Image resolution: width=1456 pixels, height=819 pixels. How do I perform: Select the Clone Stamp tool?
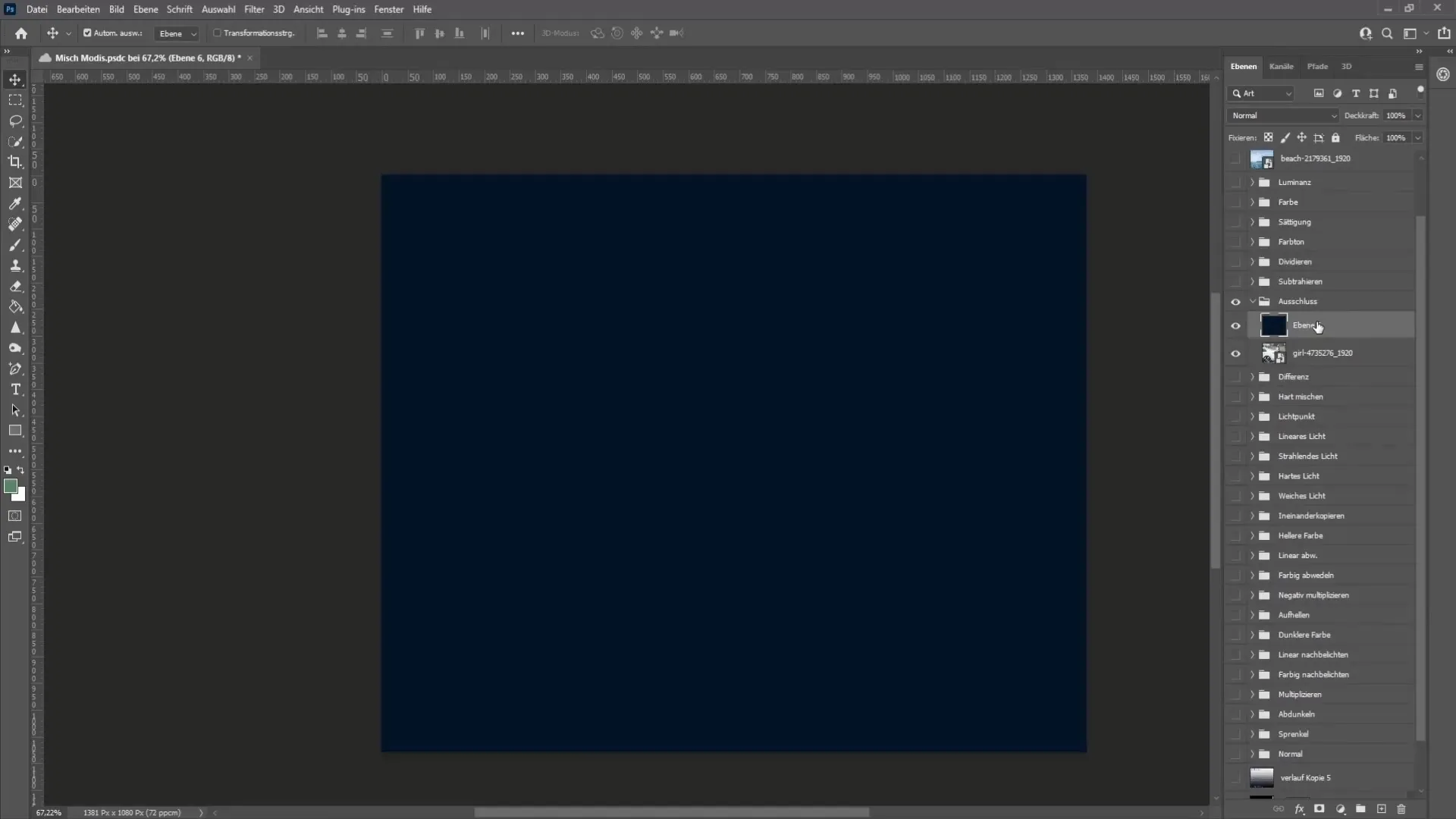point(15,266)
